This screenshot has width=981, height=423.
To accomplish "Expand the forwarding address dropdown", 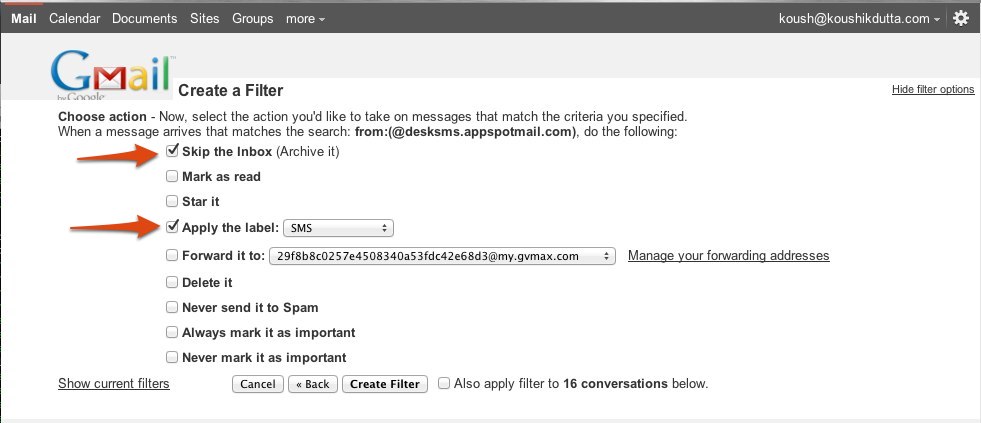I will pyautogui.click(x=442, y=256).
